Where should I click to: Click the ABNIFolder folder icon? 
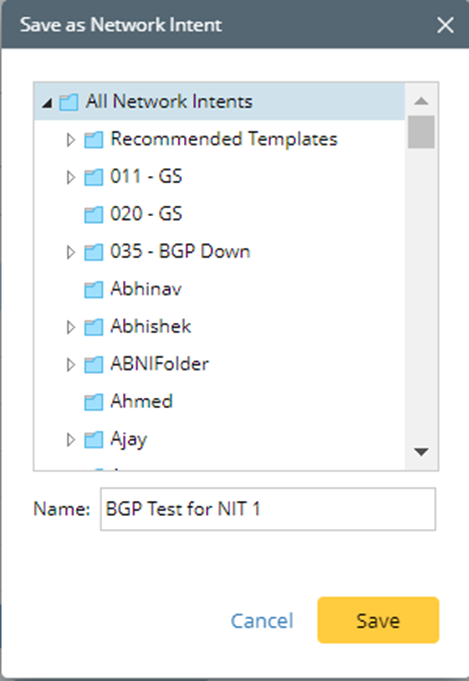coord(93,365)
